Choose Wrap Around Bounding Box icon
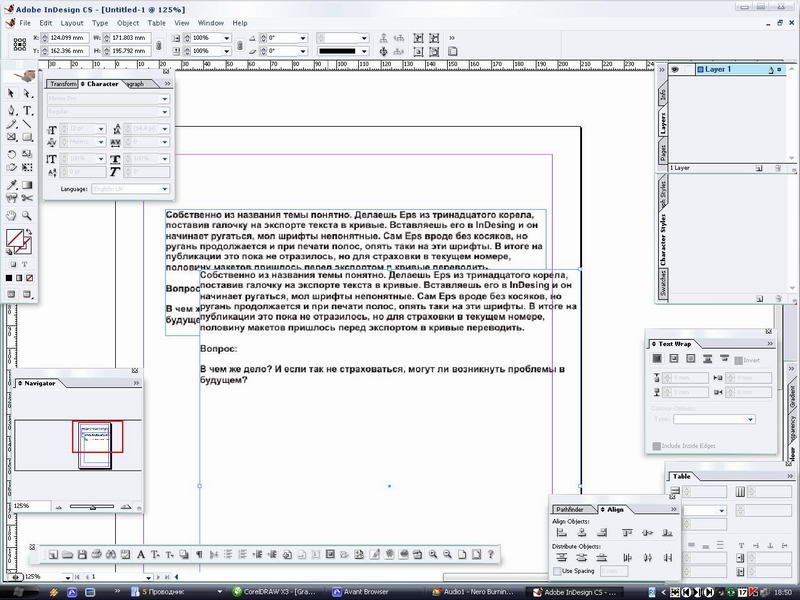 pos(673,359)
